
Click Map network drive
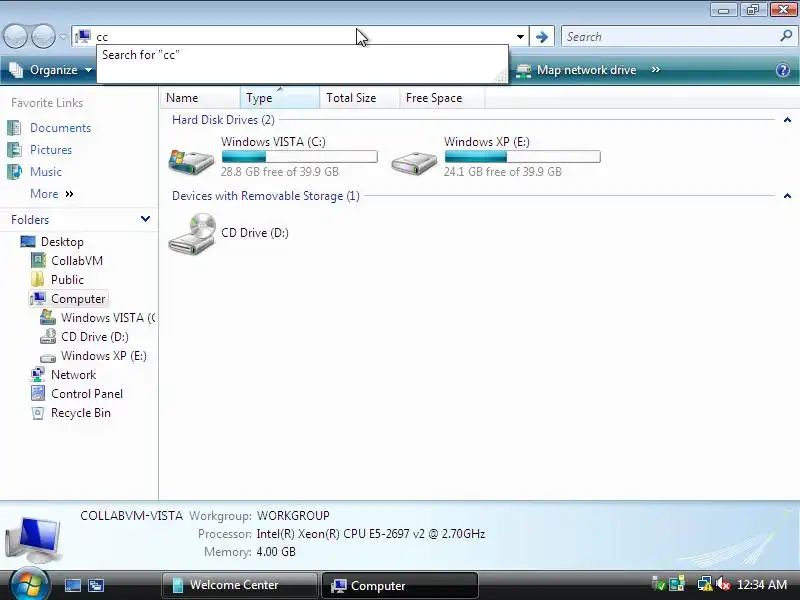[576, 70]
